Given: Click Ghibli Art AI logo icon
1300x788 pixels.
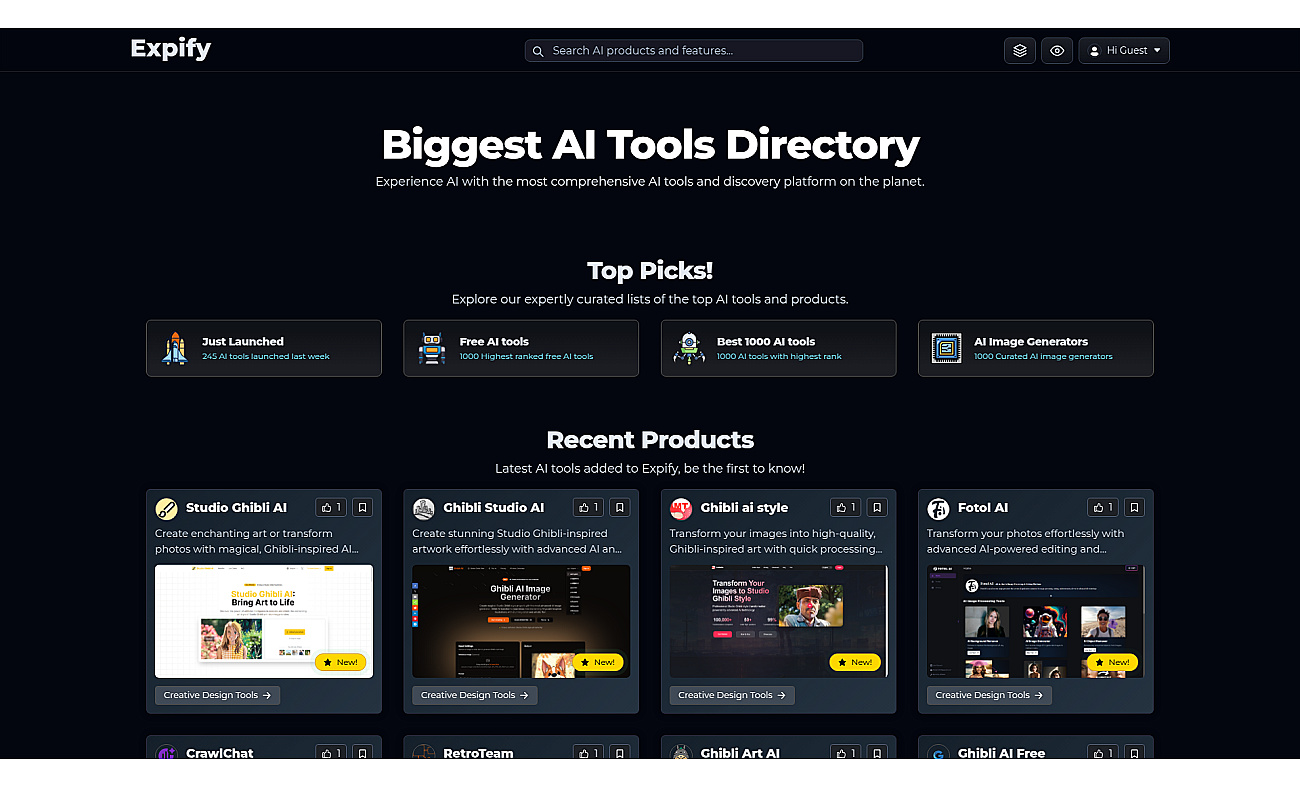Looking at the screenshot, I should tap(681, 753).
